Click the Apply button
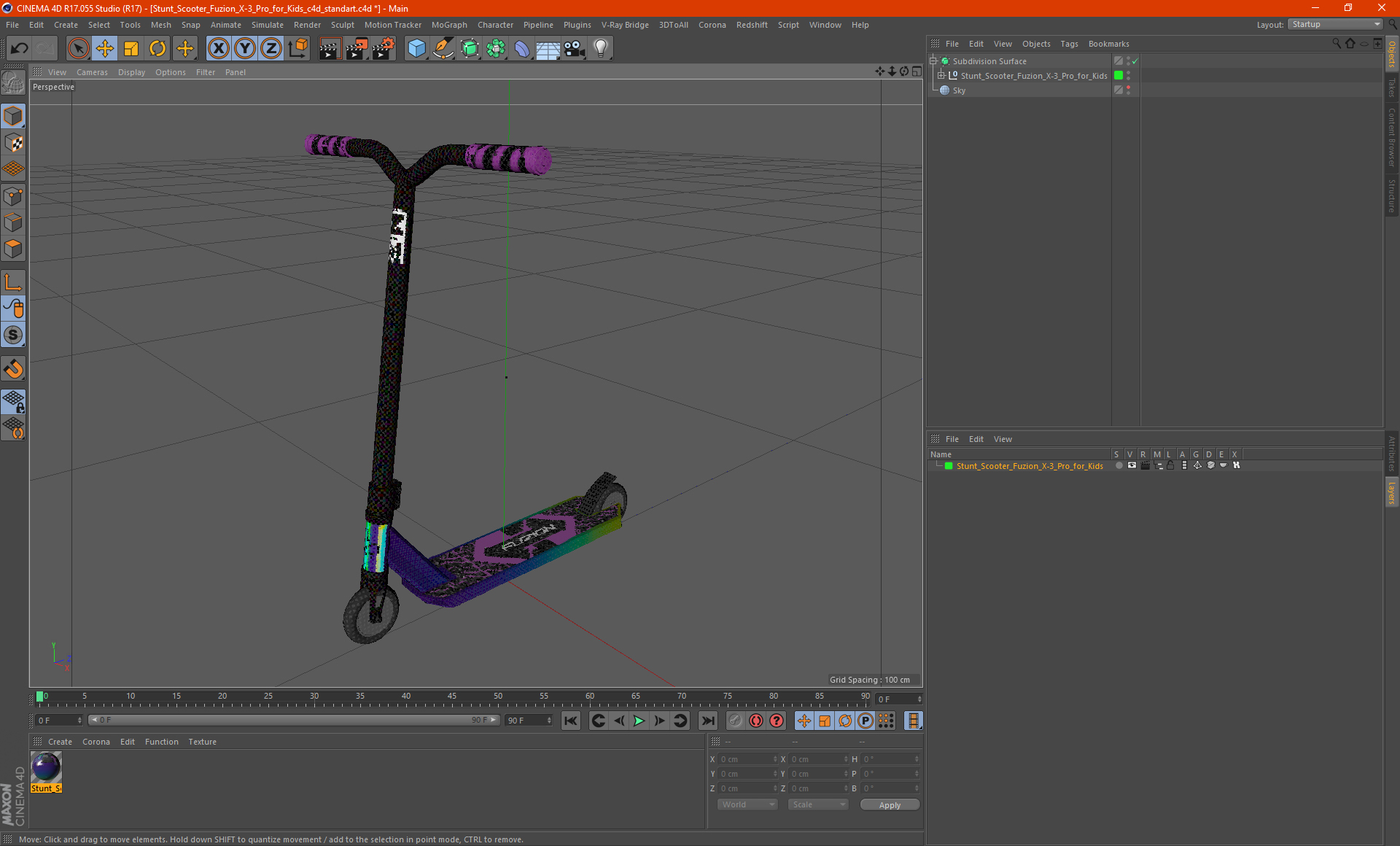The width and height of the screenshot is (1400, 846). (x=890, y=805)
